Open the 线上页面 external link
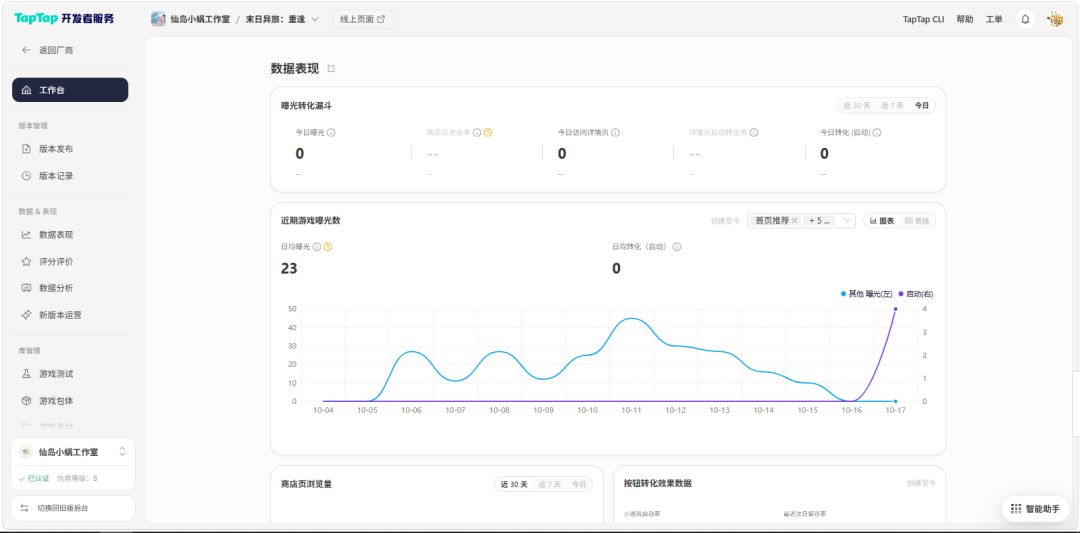 click(363, 19)
